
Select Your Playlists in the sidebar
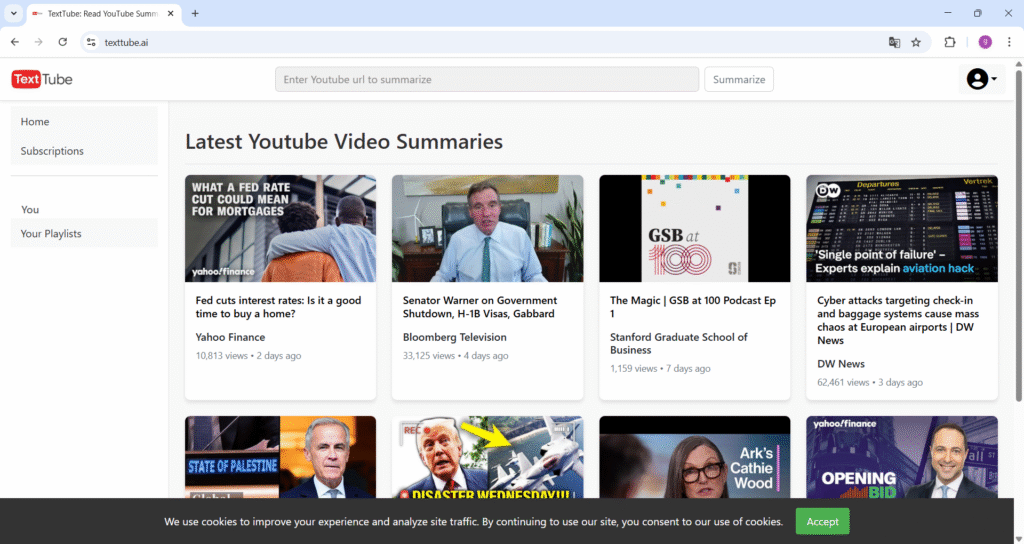[51, 234]
